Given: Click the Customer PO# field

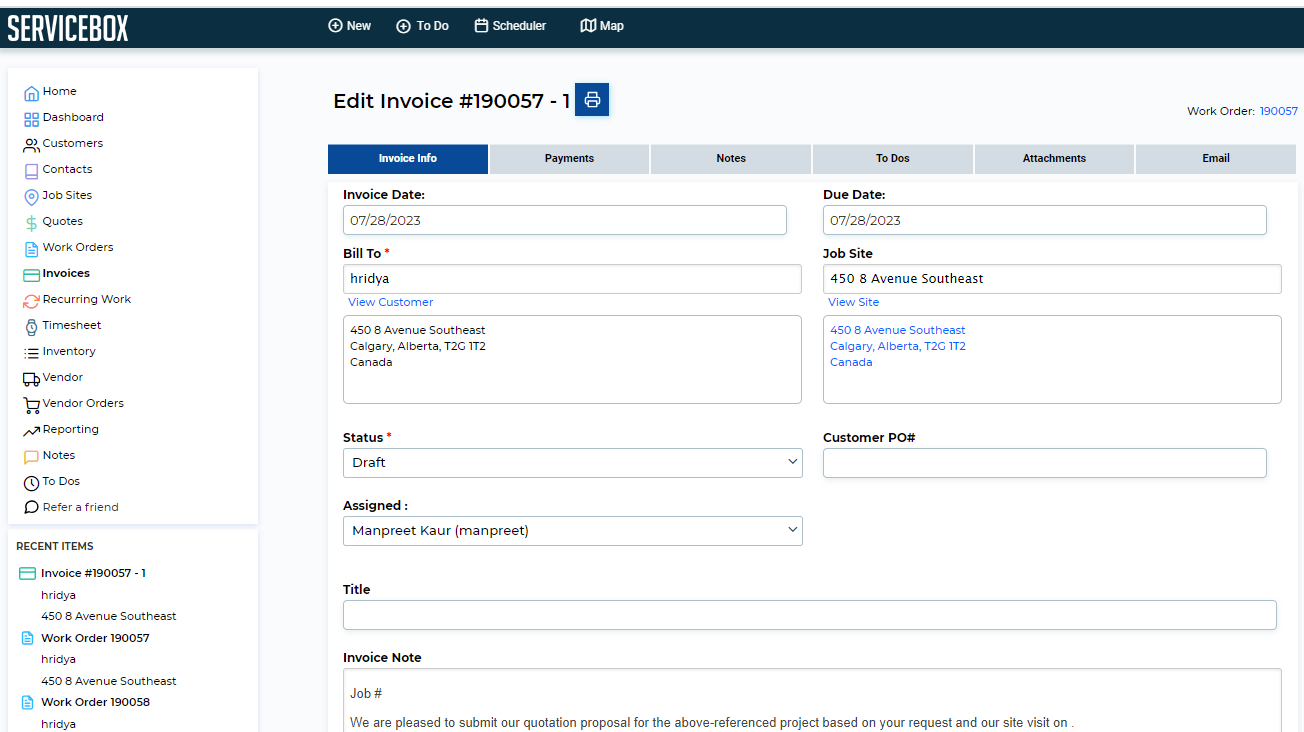Looking at the screenshot, I should 1045,463.
